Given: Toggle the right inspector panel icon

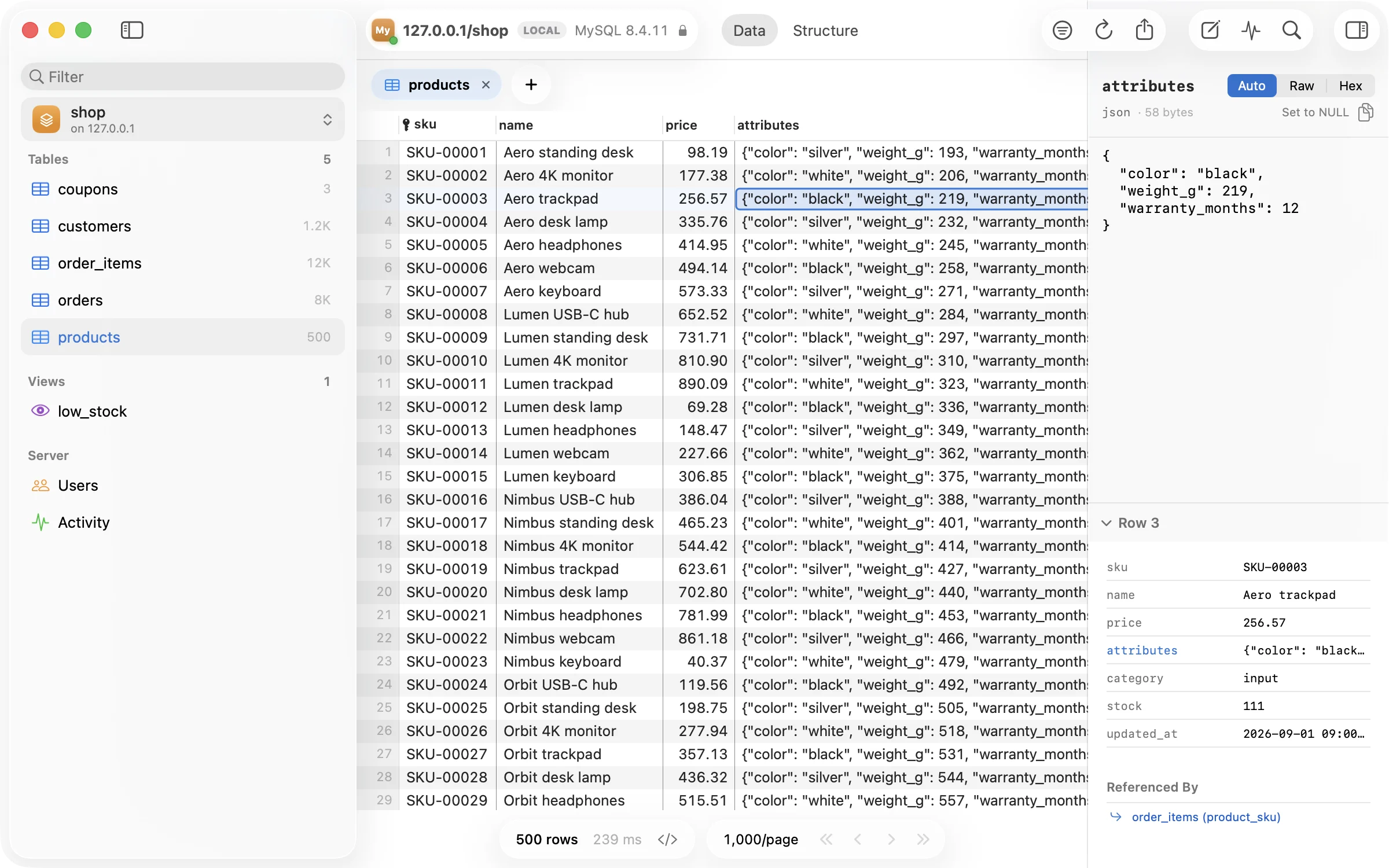Looking at the screenshot, I should click(x=1356, y=30).
